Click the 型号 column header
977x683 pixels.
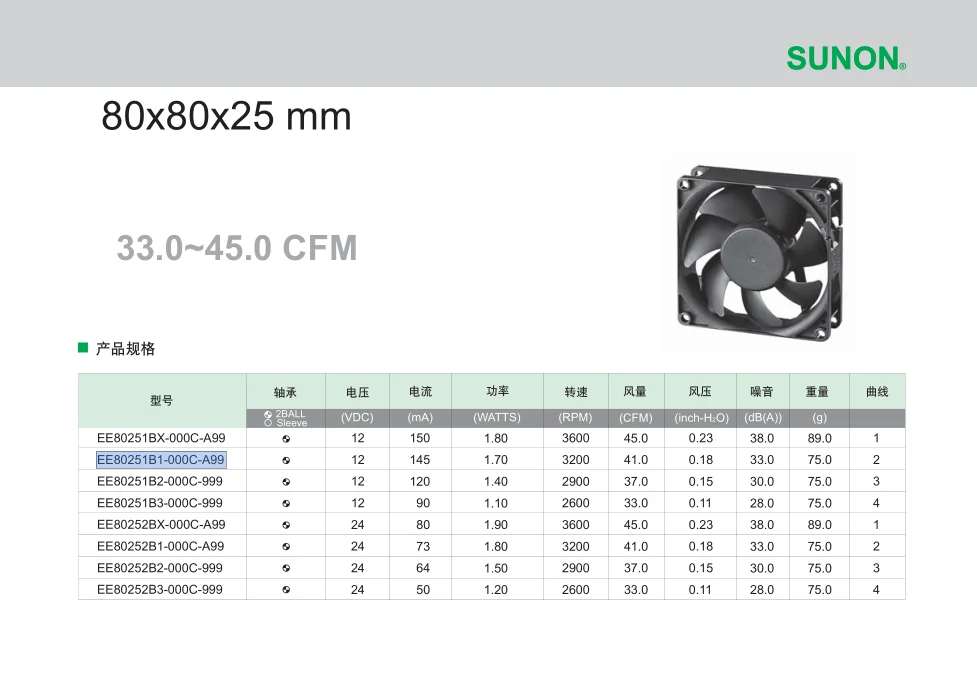click(162, 400)
